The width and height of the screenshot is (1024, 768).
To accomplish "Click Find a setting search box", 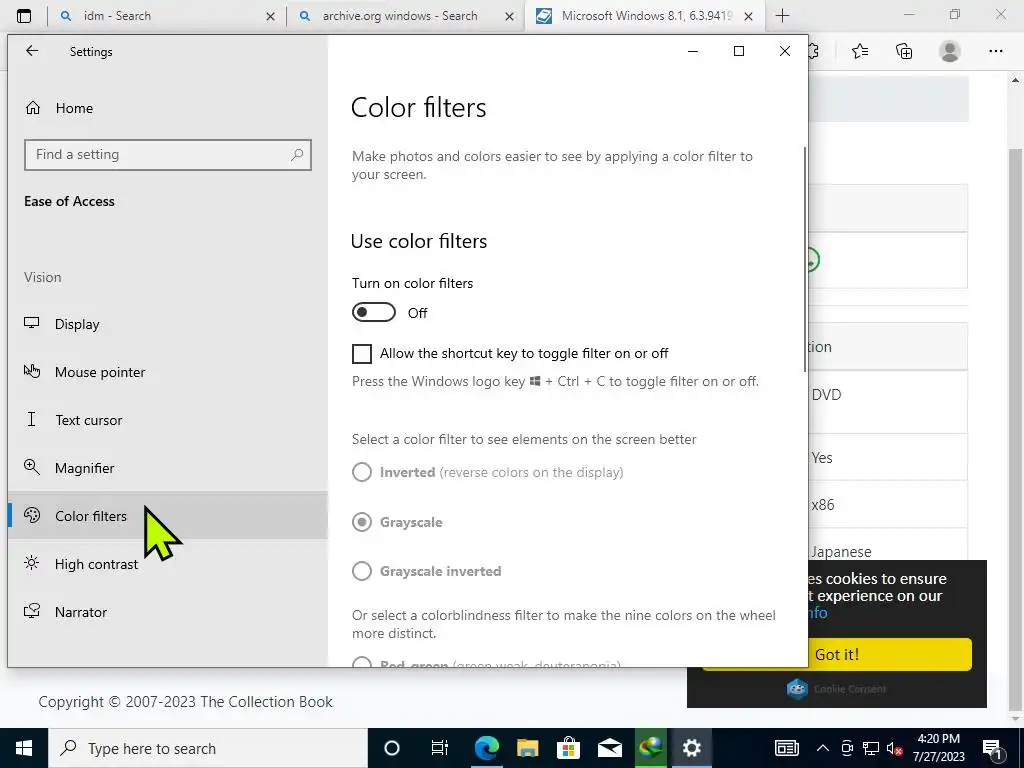I will (x=168, y=155).
